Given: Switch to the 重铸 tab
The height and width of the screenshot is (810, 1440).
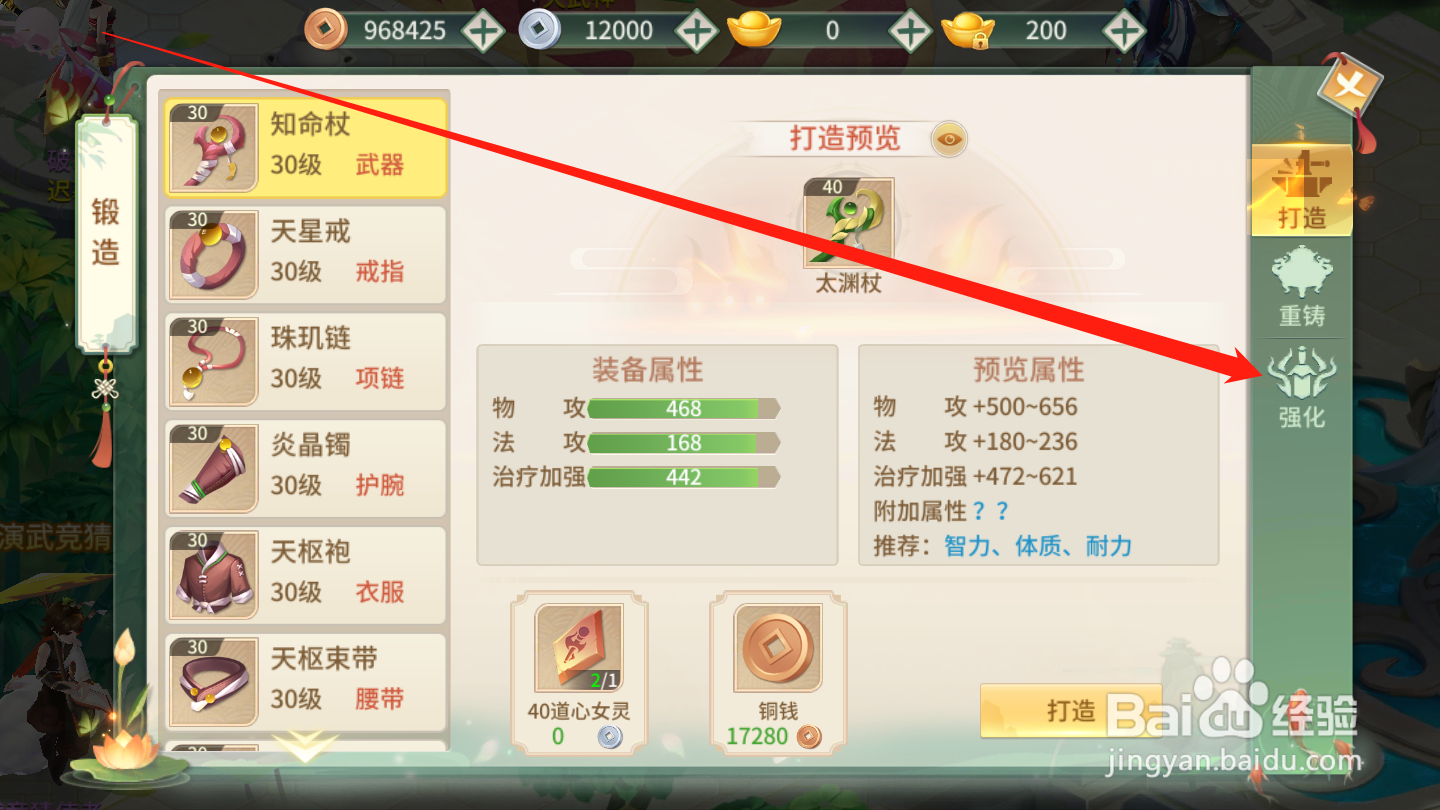Looking at the screenshot, I should pyautogui.click(x=1302, y=288).
